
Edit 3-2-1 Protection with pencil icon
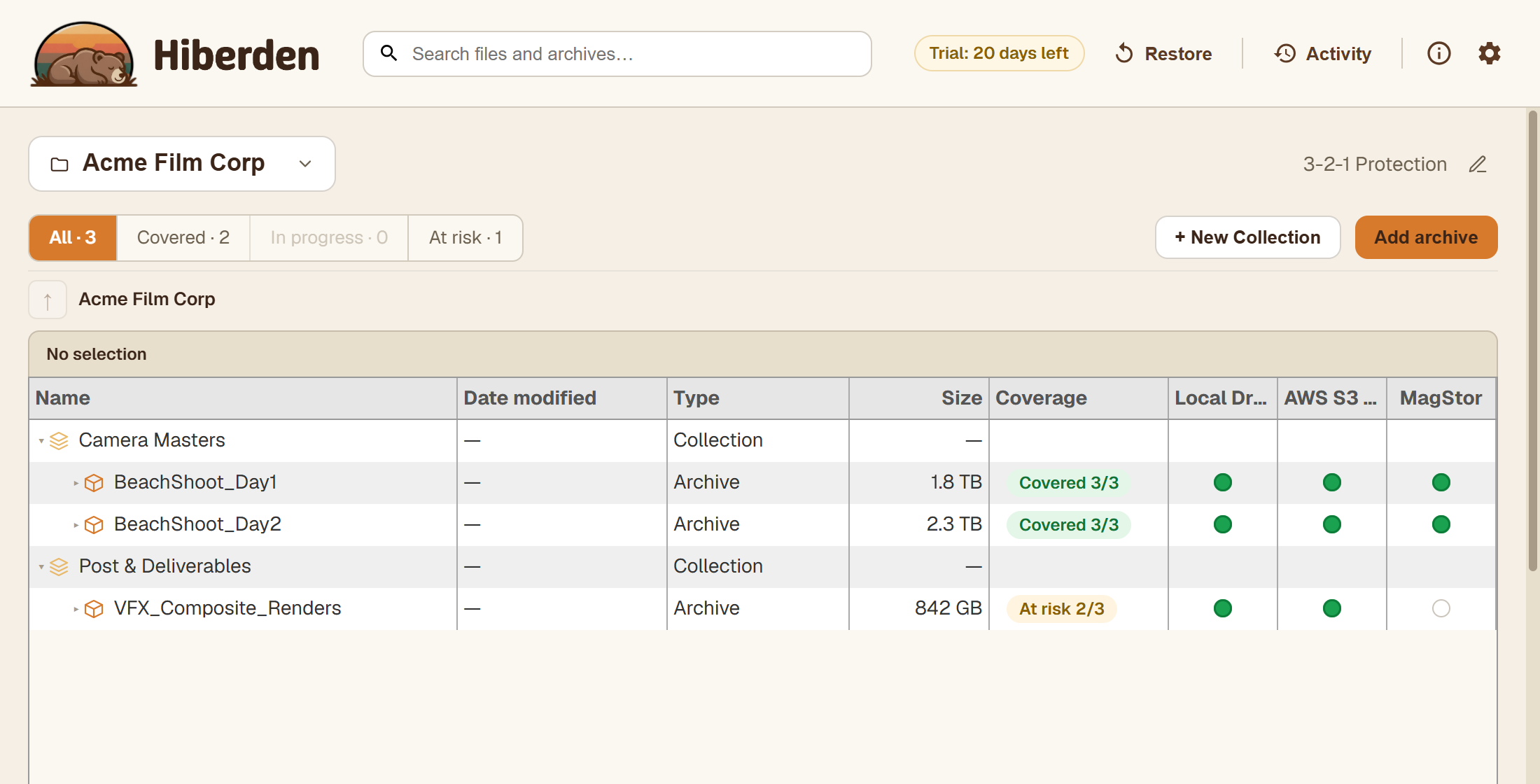click(1478, 164)
